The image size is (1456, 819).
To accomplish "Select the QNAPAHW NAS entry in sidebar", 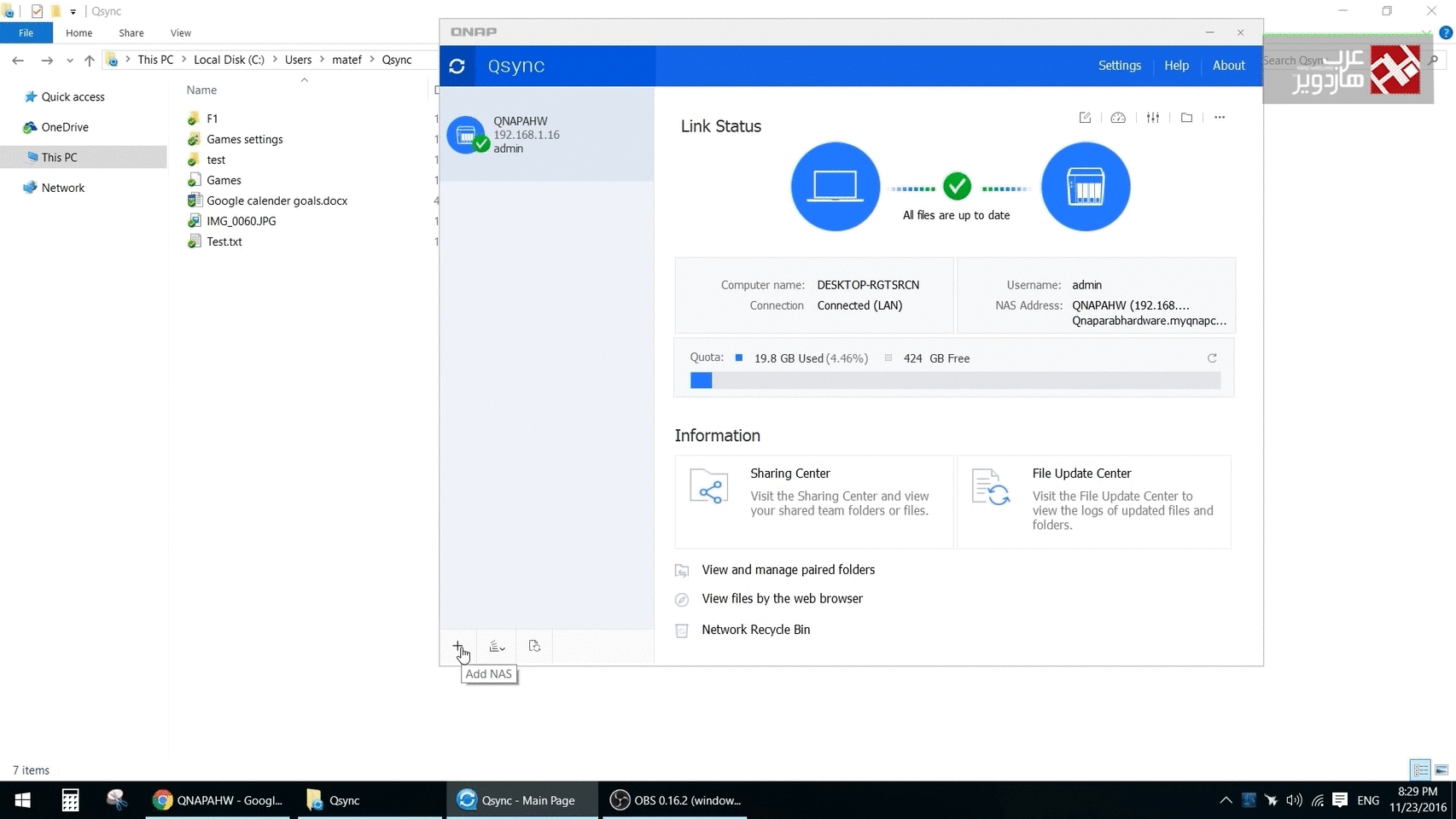I will click(x=547, y=135).
